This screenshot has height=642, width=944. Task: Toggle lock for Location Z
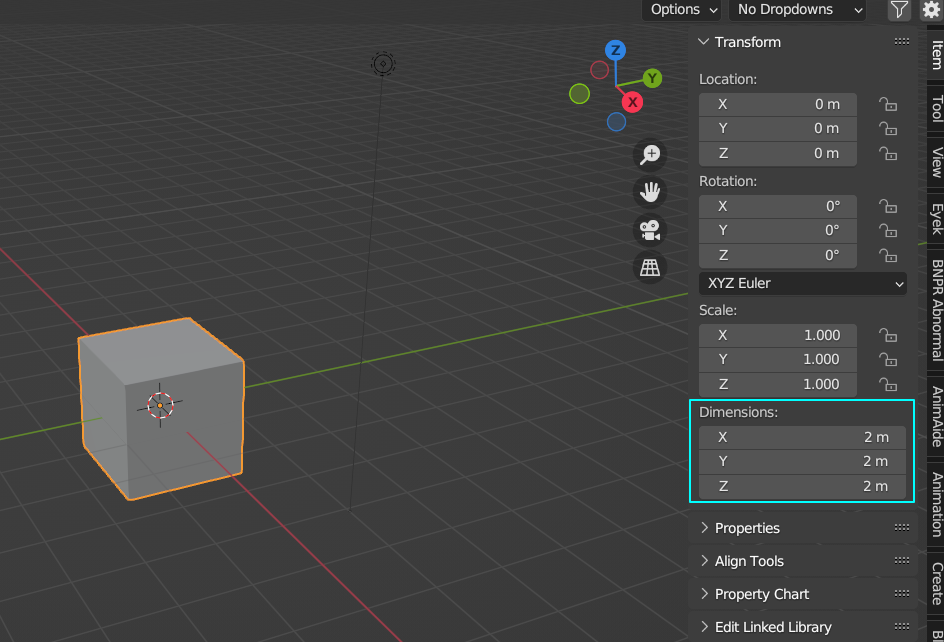[x=887, y=154]
